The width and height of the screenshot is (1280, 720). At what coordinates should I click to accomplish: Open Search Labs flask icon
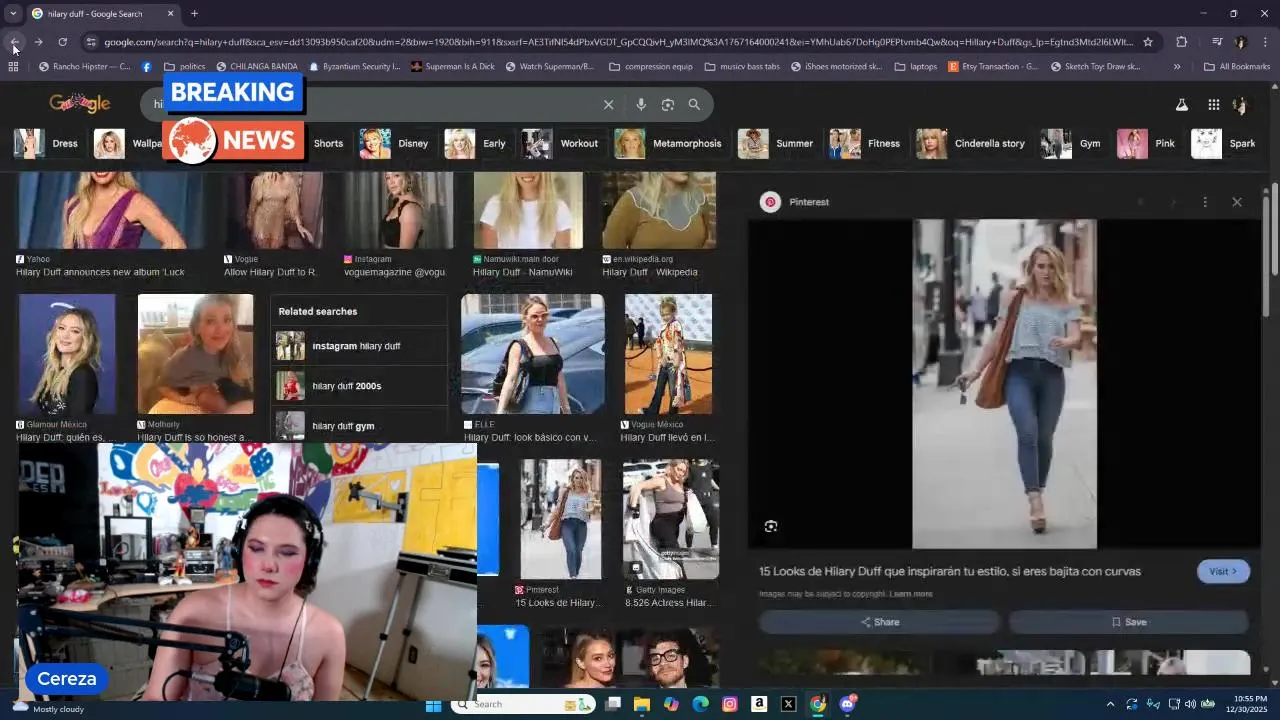[x=1181, y=104]
